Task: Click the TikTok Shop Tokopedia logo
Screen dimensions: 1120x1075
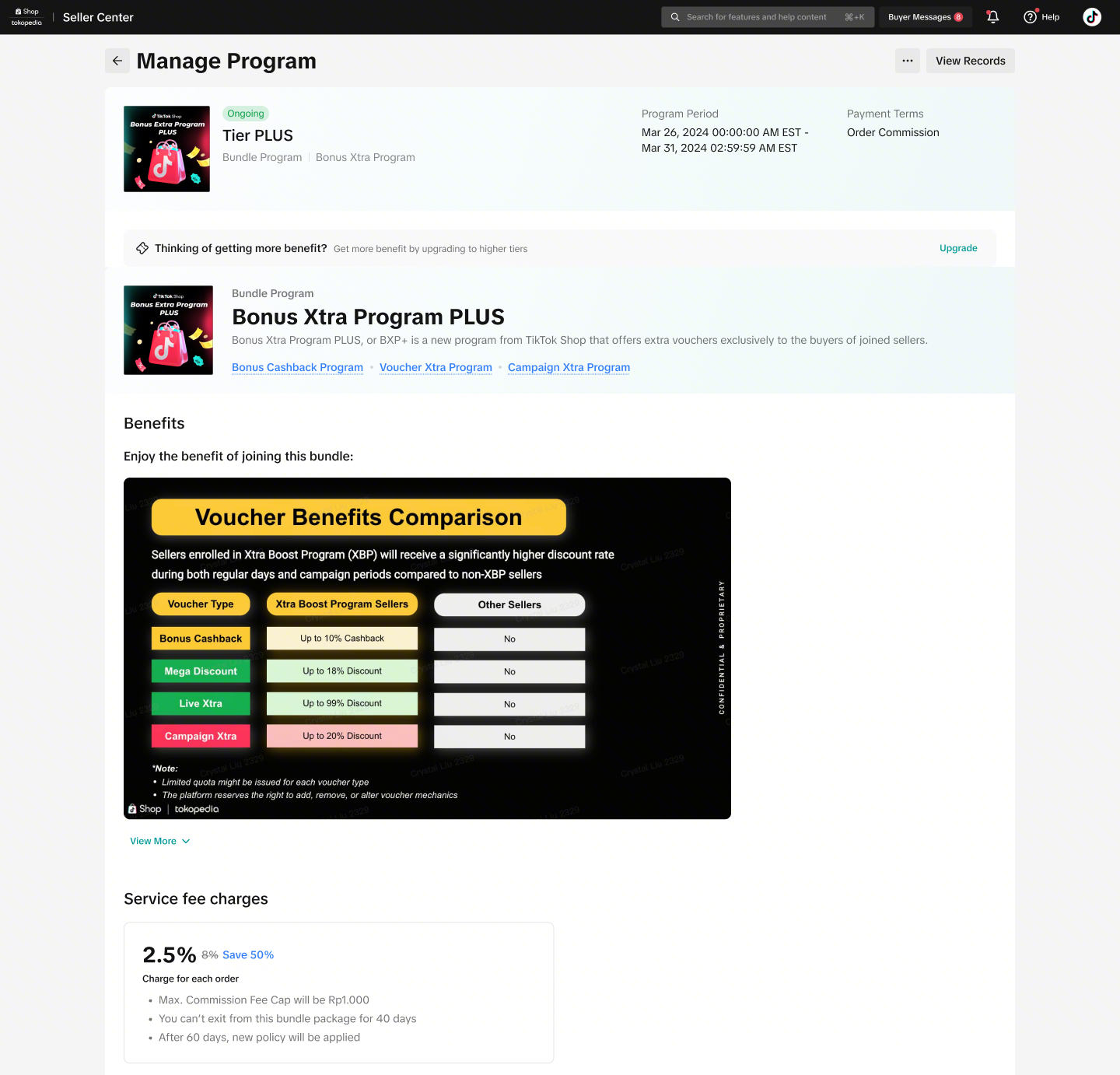Action: coord(27,17)
